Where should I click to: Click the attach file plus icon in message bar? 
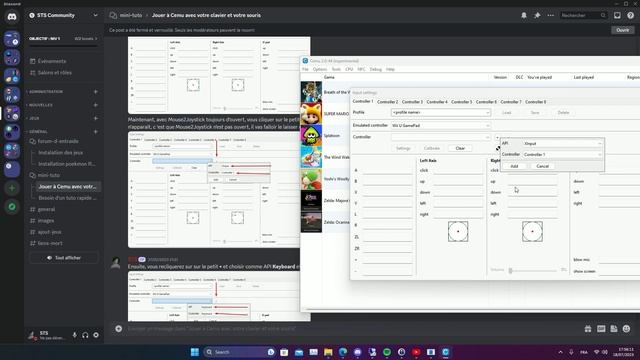pyautogui.click(x=118, y=329)
